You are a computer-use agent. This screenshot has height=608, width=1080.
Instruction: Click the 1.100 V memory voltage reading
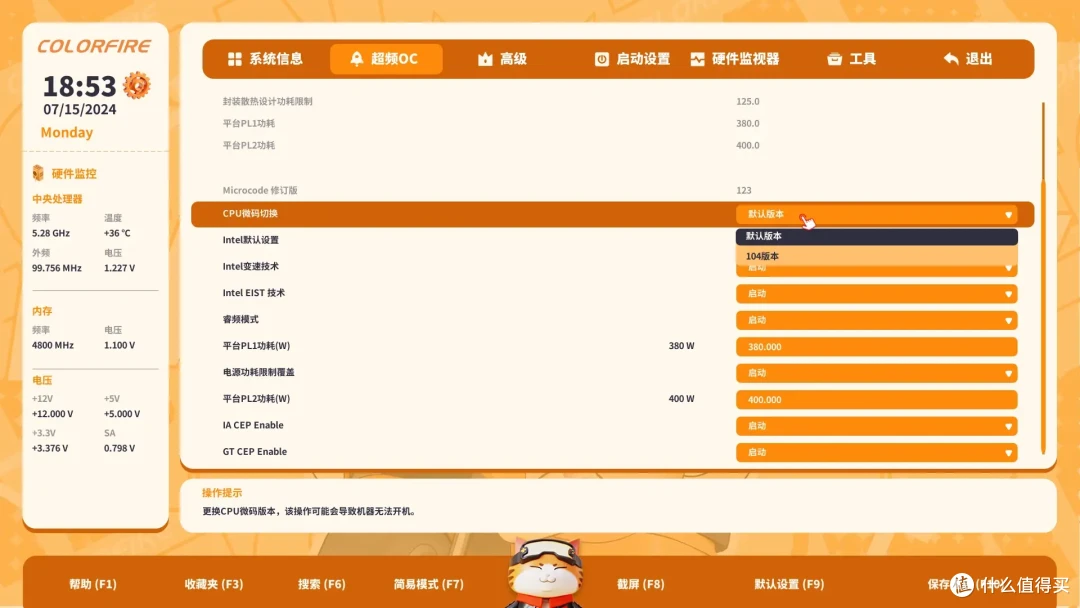pyautogui.click(x=119, y=345)
